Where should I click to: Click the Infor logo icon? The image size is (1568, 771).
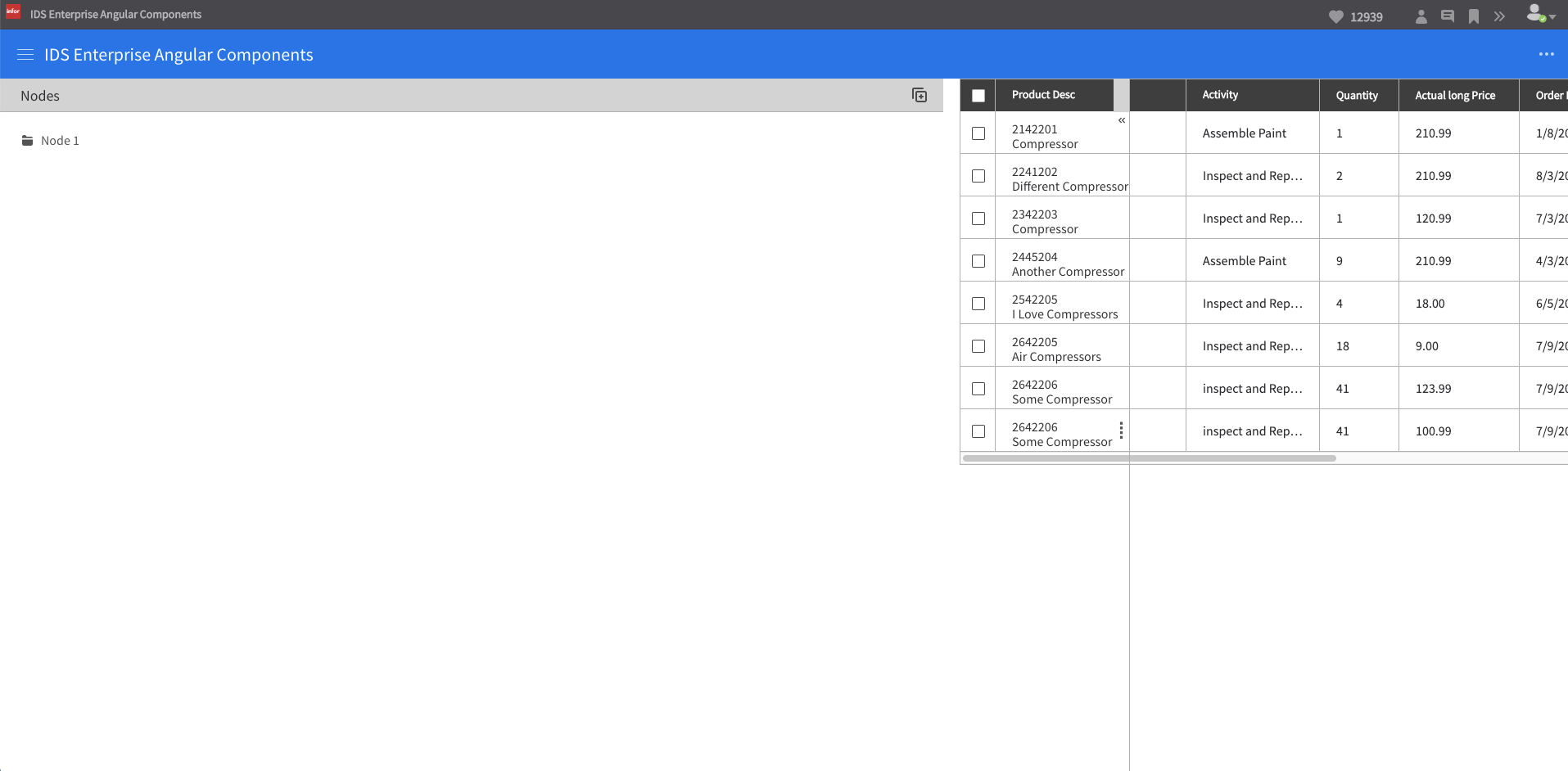coord(13,11)
